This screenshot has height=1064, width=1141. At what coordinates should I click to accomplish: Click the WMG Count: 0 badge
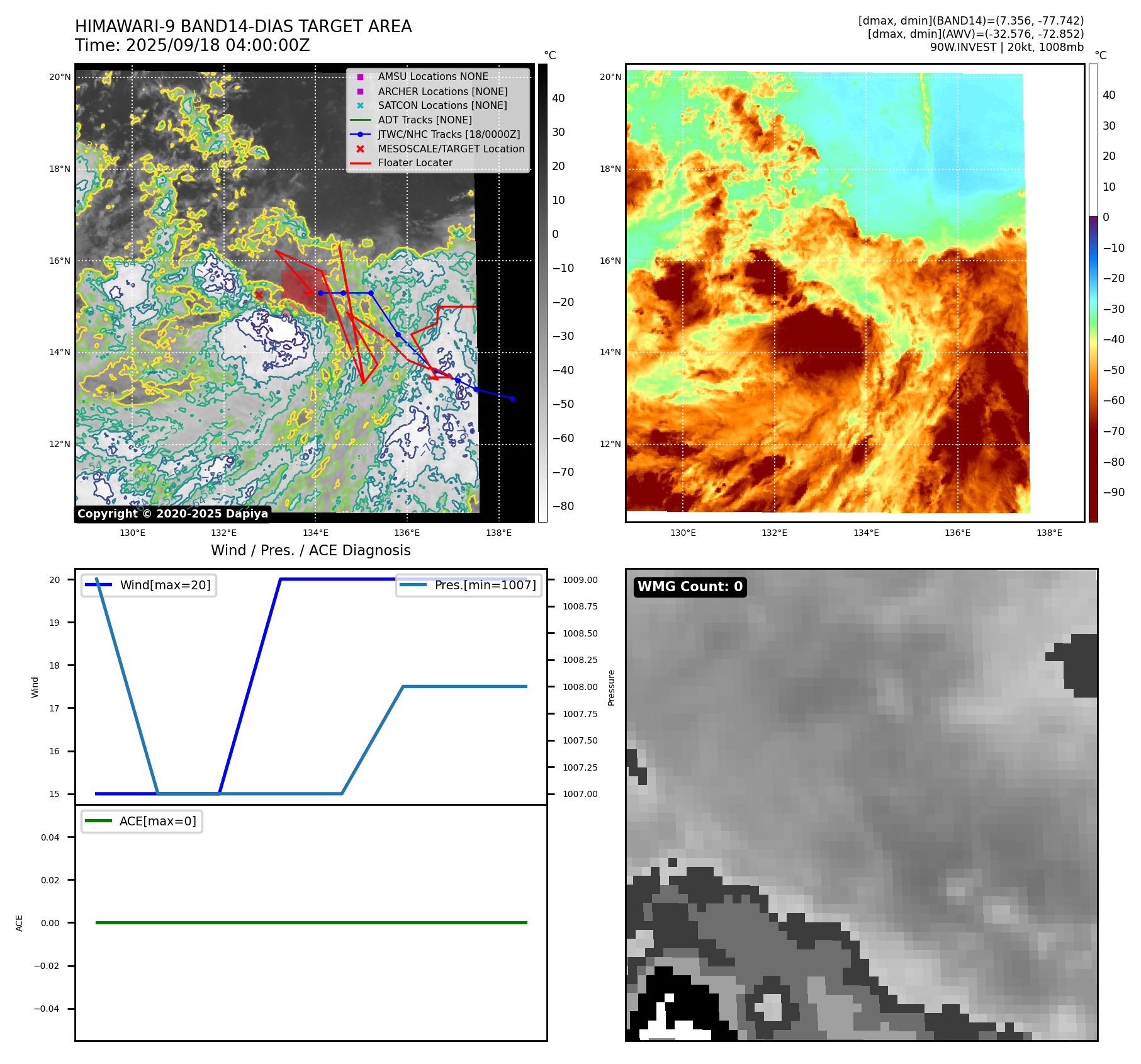click(690, 587)
